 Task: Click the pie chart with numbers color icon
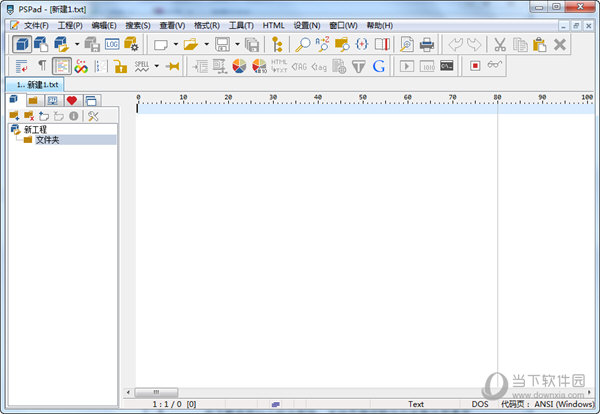[259, 66]
